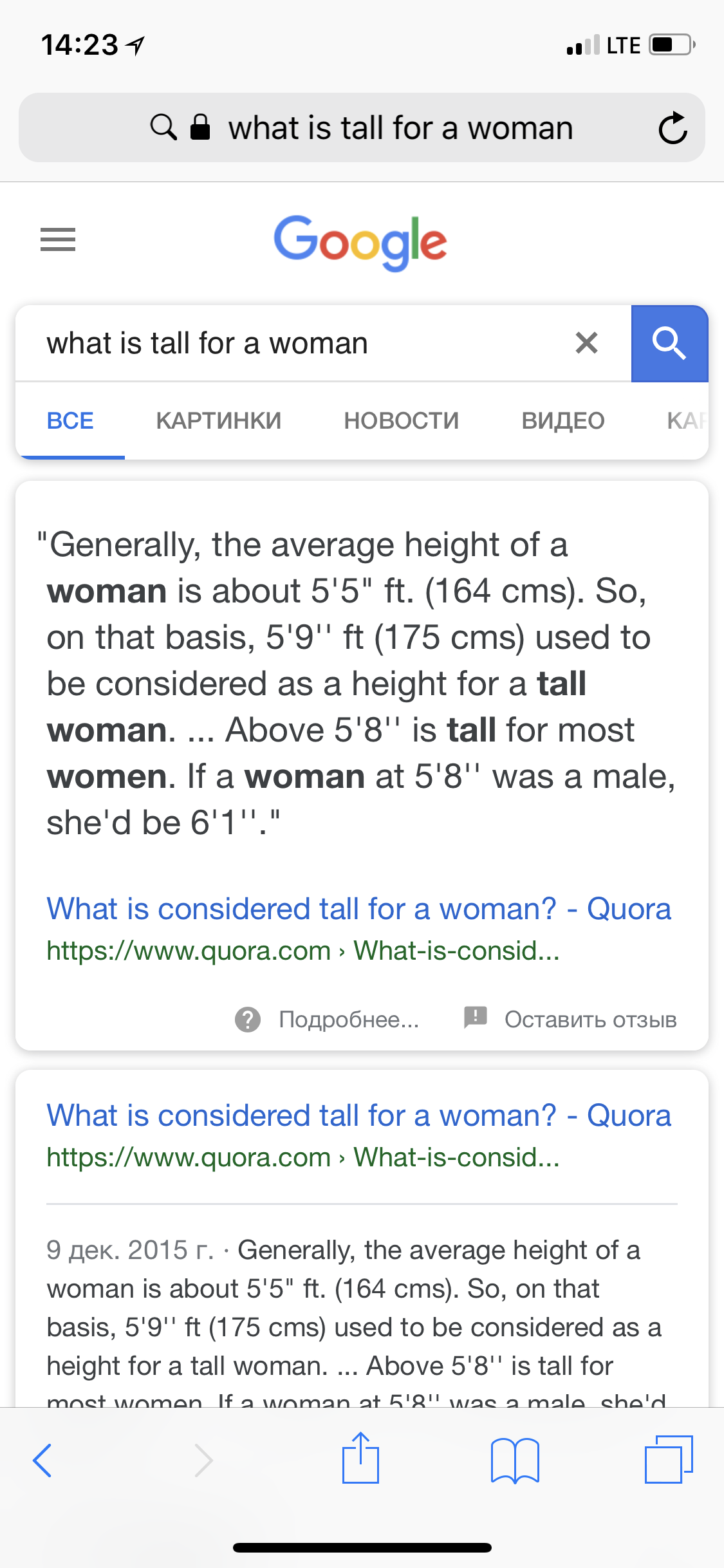Tap the Safari forward arrow
724x1568 pixels.
tap(203, 1460)
